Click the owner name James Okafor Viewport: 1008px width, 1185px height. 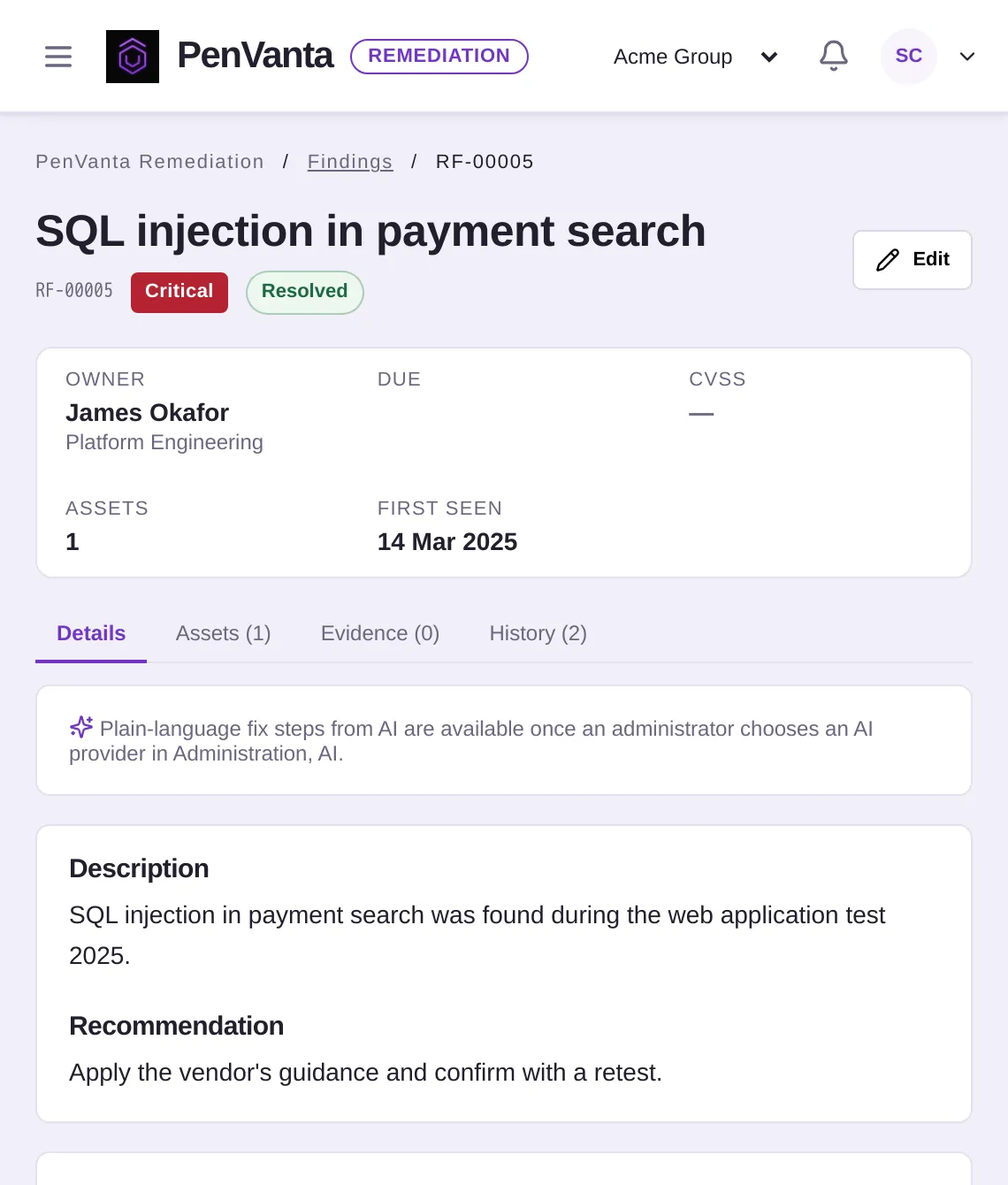tap(148, 413)
